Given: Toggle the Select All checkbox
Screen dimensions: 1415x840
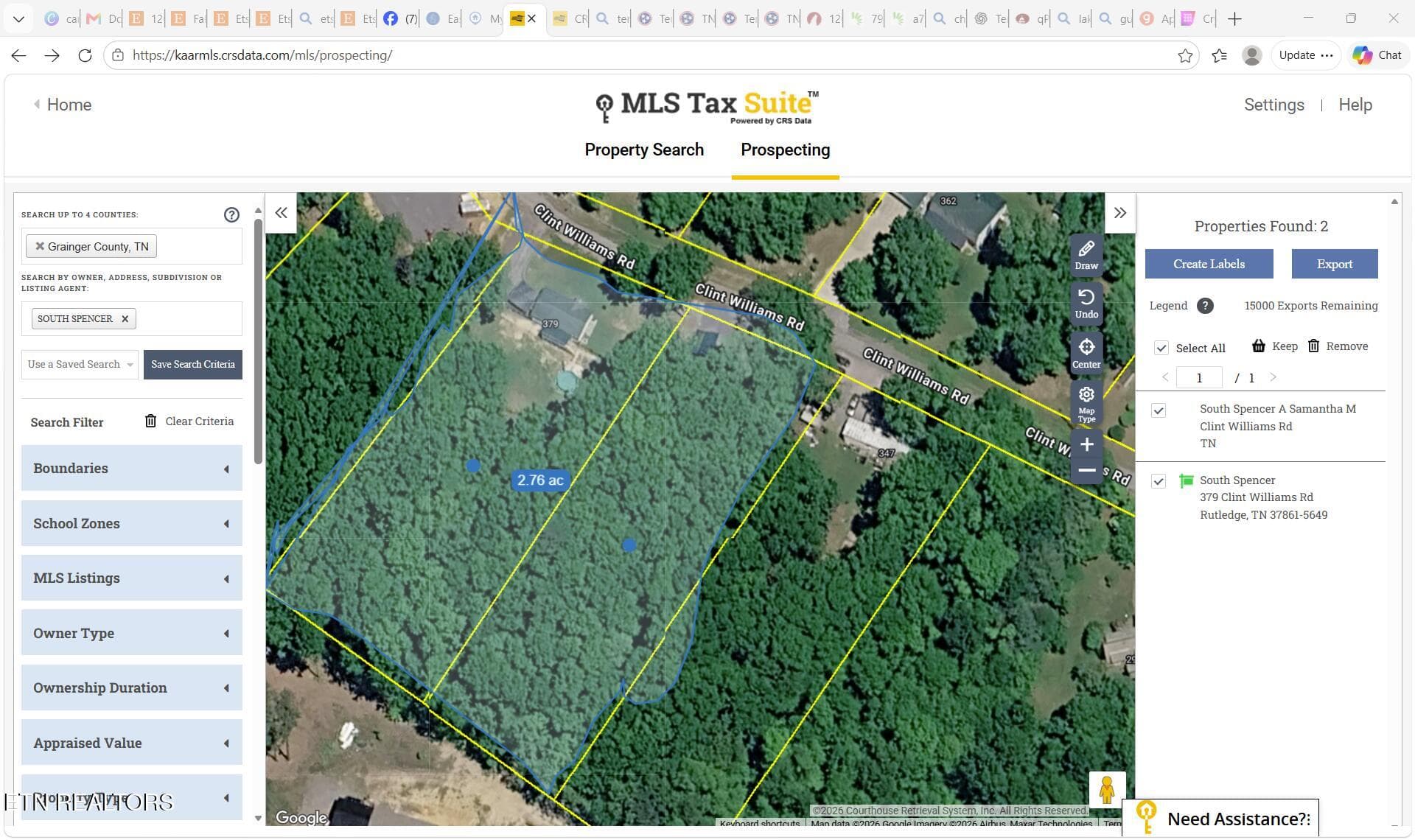Looking at the screenshot, I should point(1161,348).
